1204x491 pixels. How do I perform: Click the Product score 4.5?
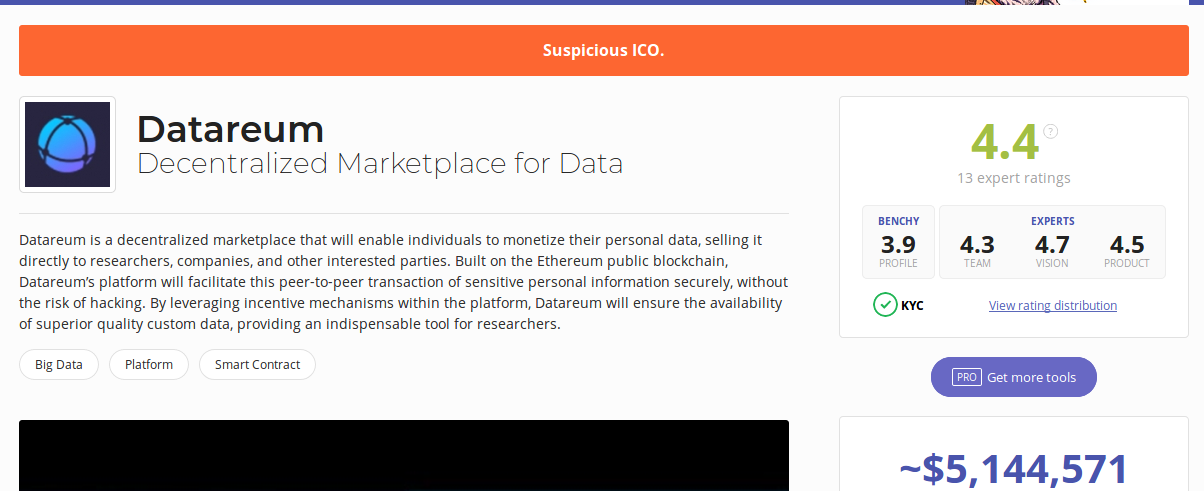pyautogui.click(x=1127, y=244)
